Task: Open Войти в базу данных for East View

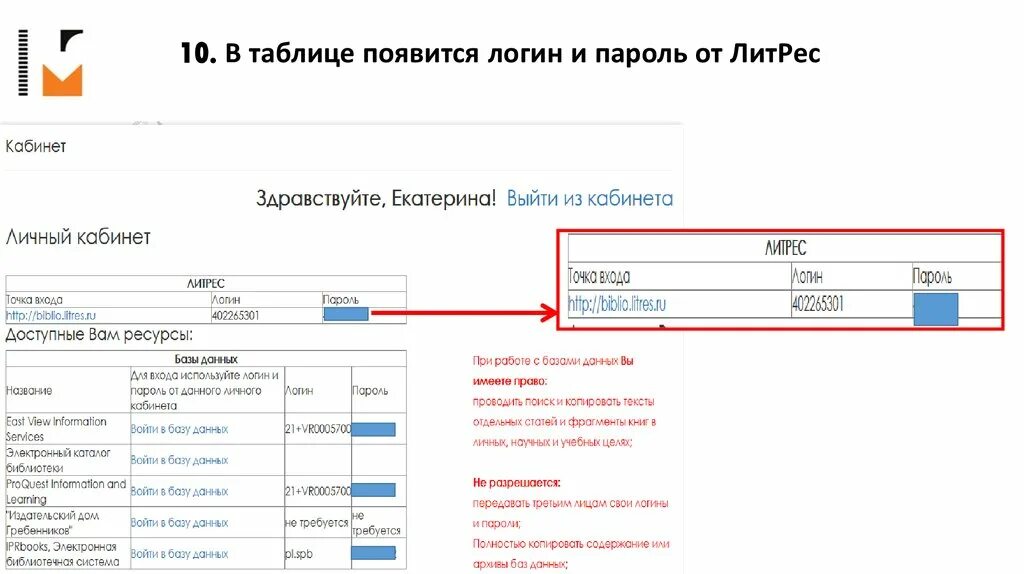Action: [x=179, y=429]
